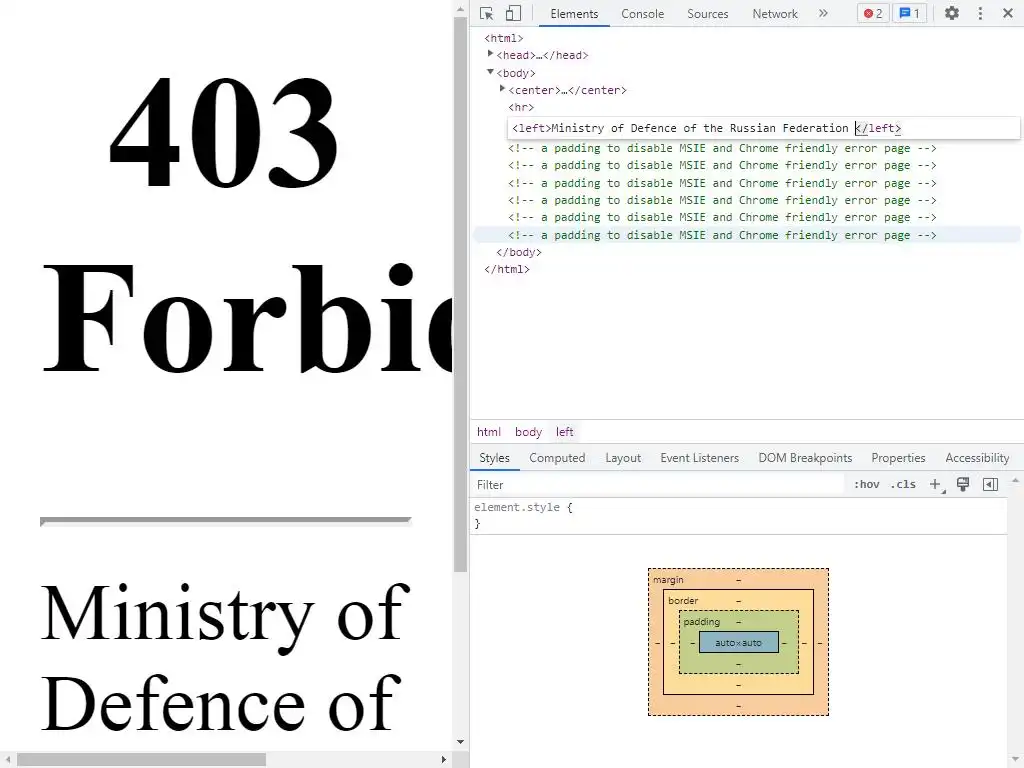The image size is (1024, 768).
Task: Click the page vertical scrollbar thumb
Action: pyautogui.click(x=460, y=294)
